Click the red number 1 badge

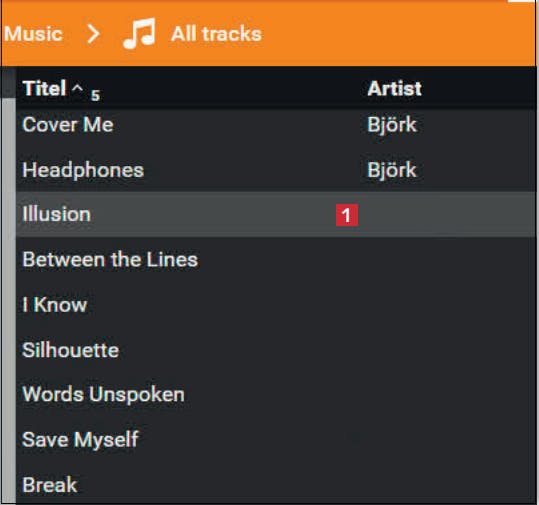pos(346,215)
